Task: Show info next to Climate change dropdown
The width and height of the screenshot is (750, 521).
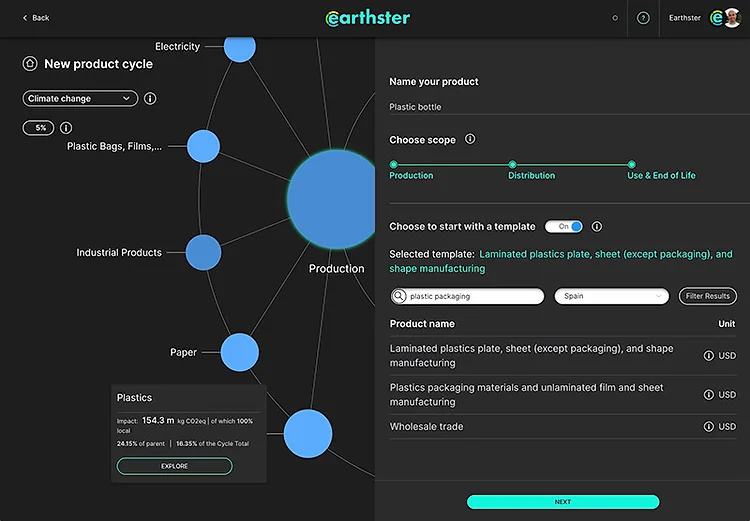Action: pos(150,99)
